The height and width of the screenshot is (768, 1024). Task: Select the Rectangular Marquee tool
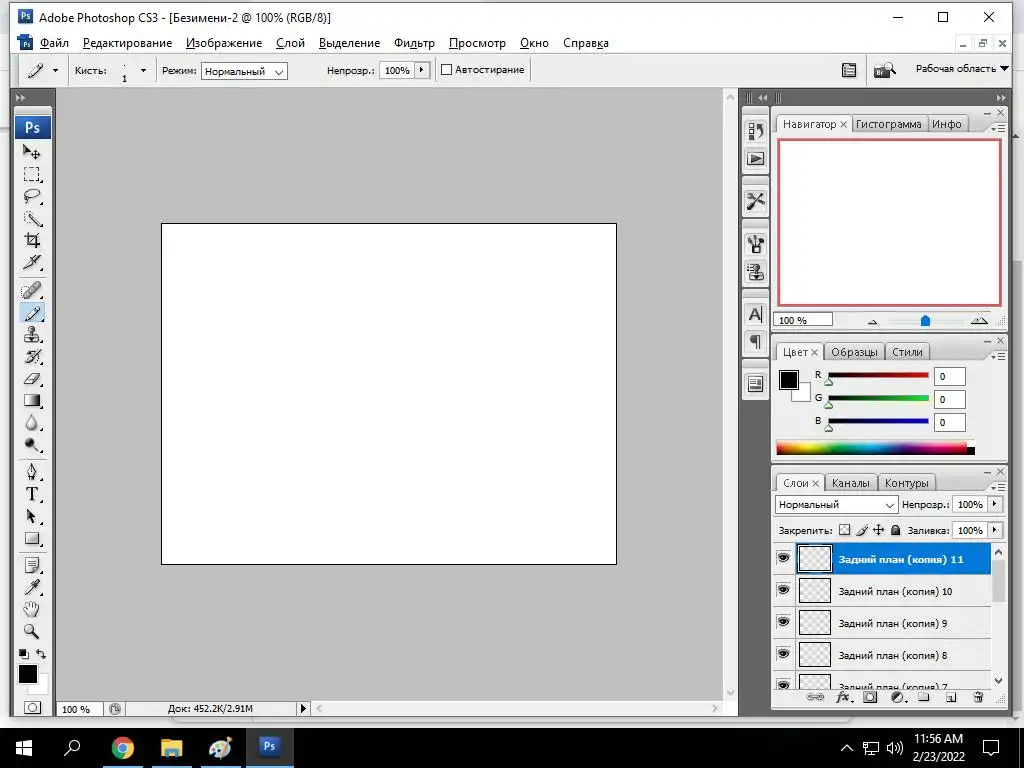pos(32,174)
